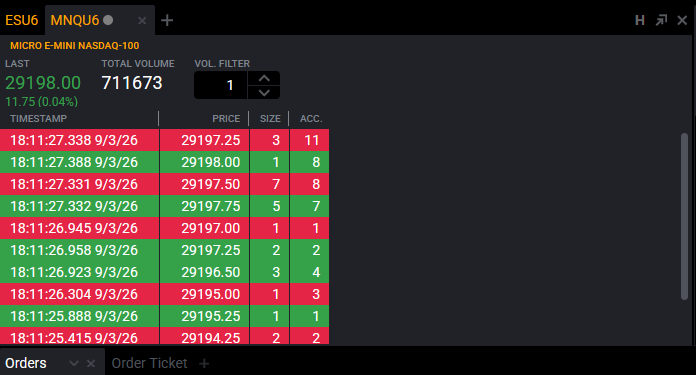
Task: Pop out the panel with arrow icon
Action: (661, 20)
